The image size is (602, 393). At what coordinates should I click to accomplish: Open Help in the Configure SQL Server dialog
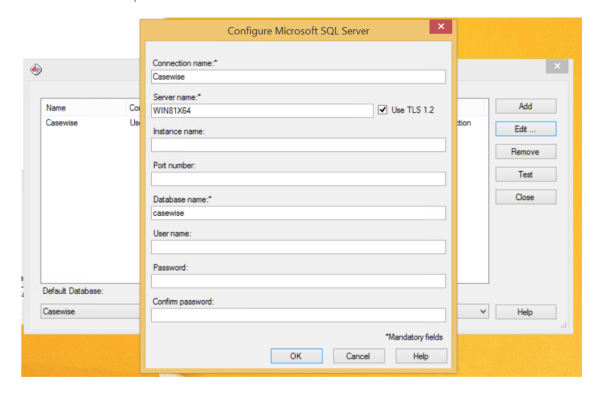(421, 356)
